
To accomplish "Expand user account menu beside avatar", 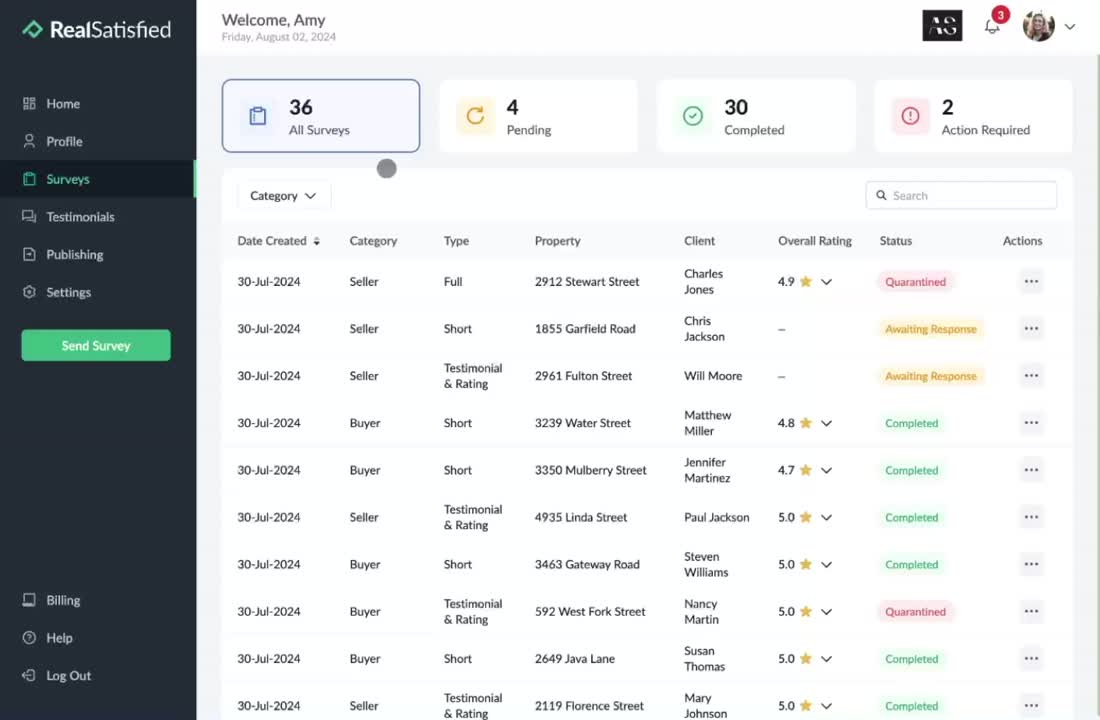I will [x=1070, y=27].
